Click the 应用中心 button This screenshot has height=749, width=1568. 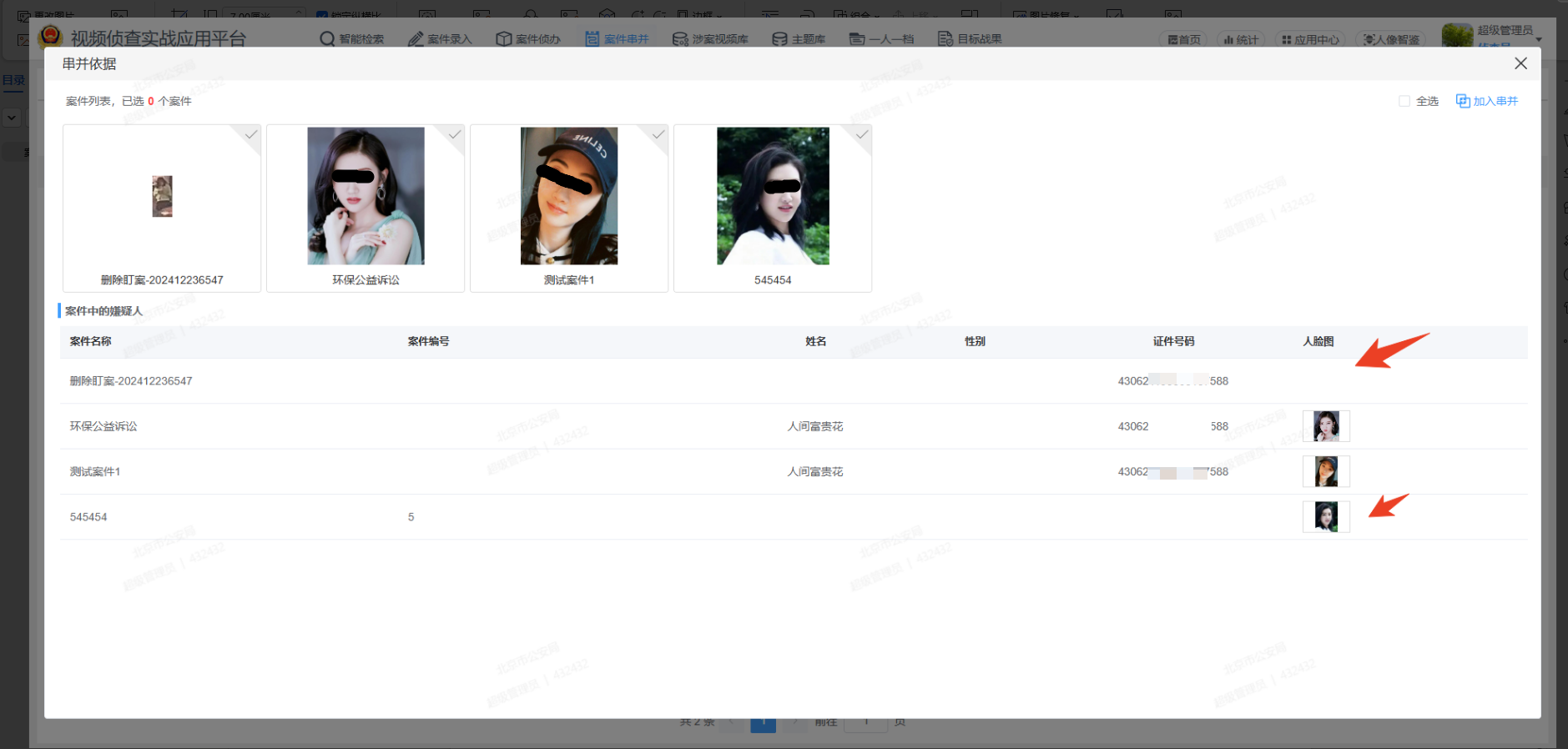(x=1310, y=40)
